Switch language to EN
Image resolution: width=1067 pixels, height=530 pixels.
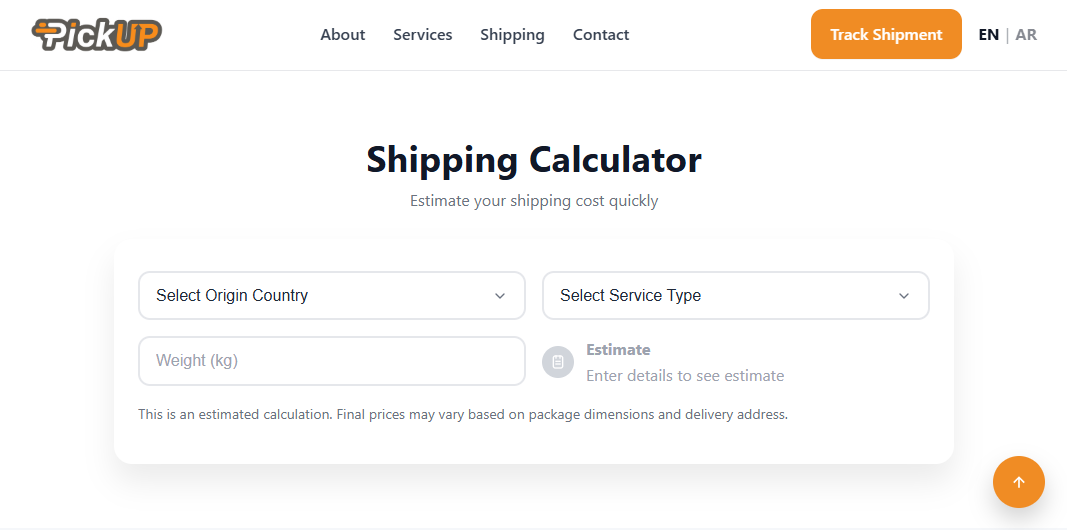[x=988, y=35]
